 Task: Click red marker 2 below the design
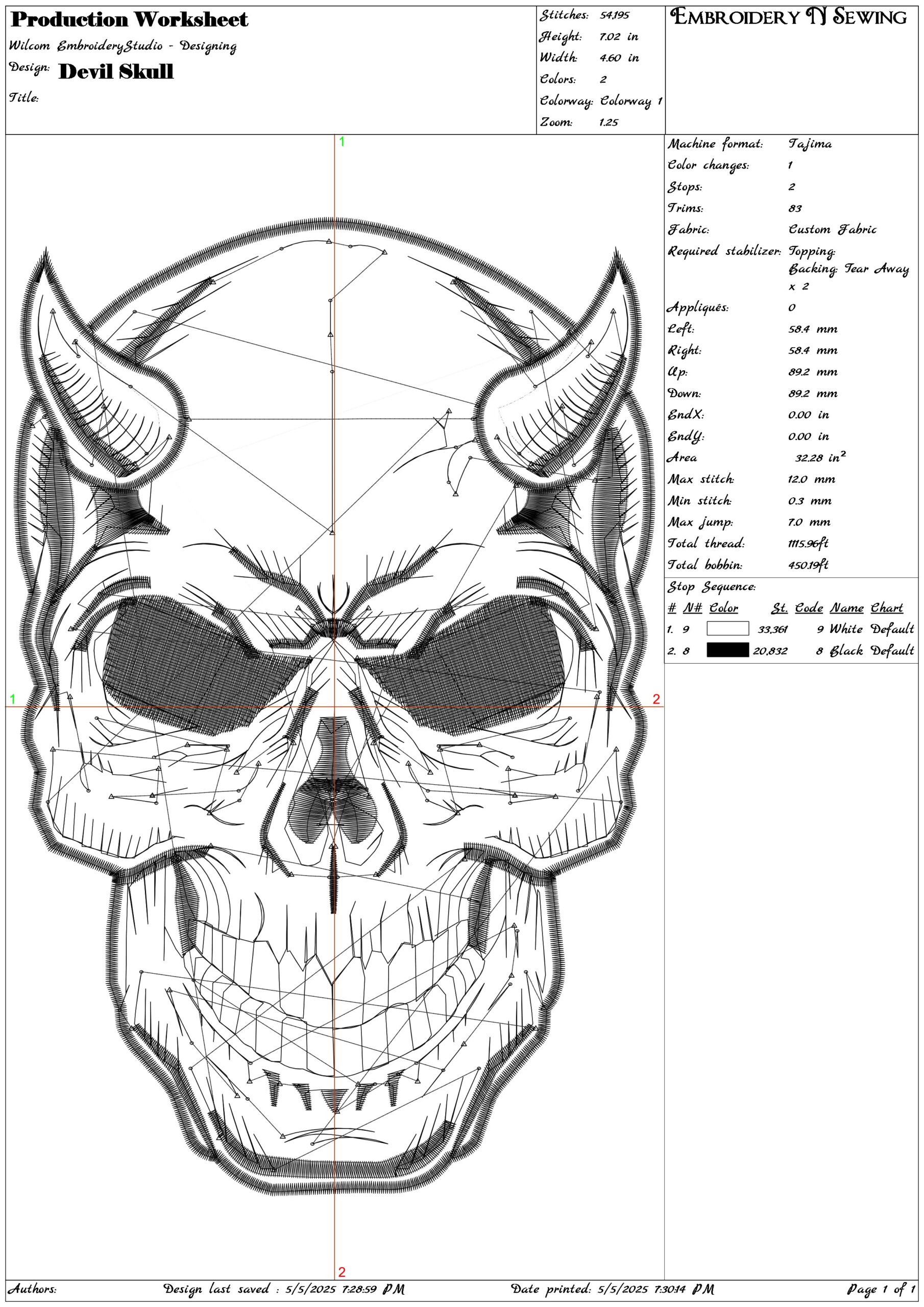342,1272
